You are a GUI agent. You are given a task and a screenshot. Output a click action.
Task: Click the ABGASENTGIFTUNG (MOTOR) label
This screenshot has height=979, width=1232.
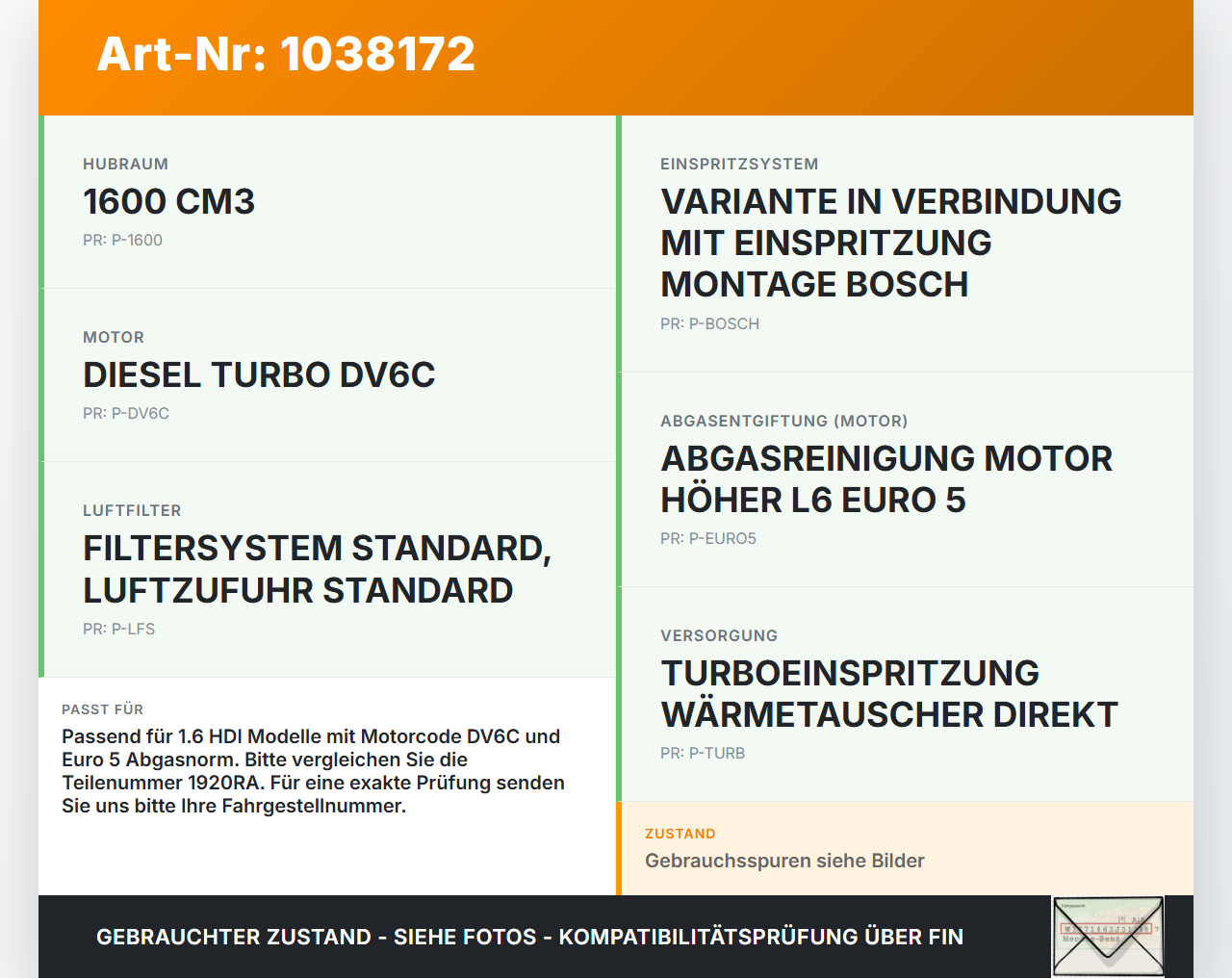pos(783,422)
